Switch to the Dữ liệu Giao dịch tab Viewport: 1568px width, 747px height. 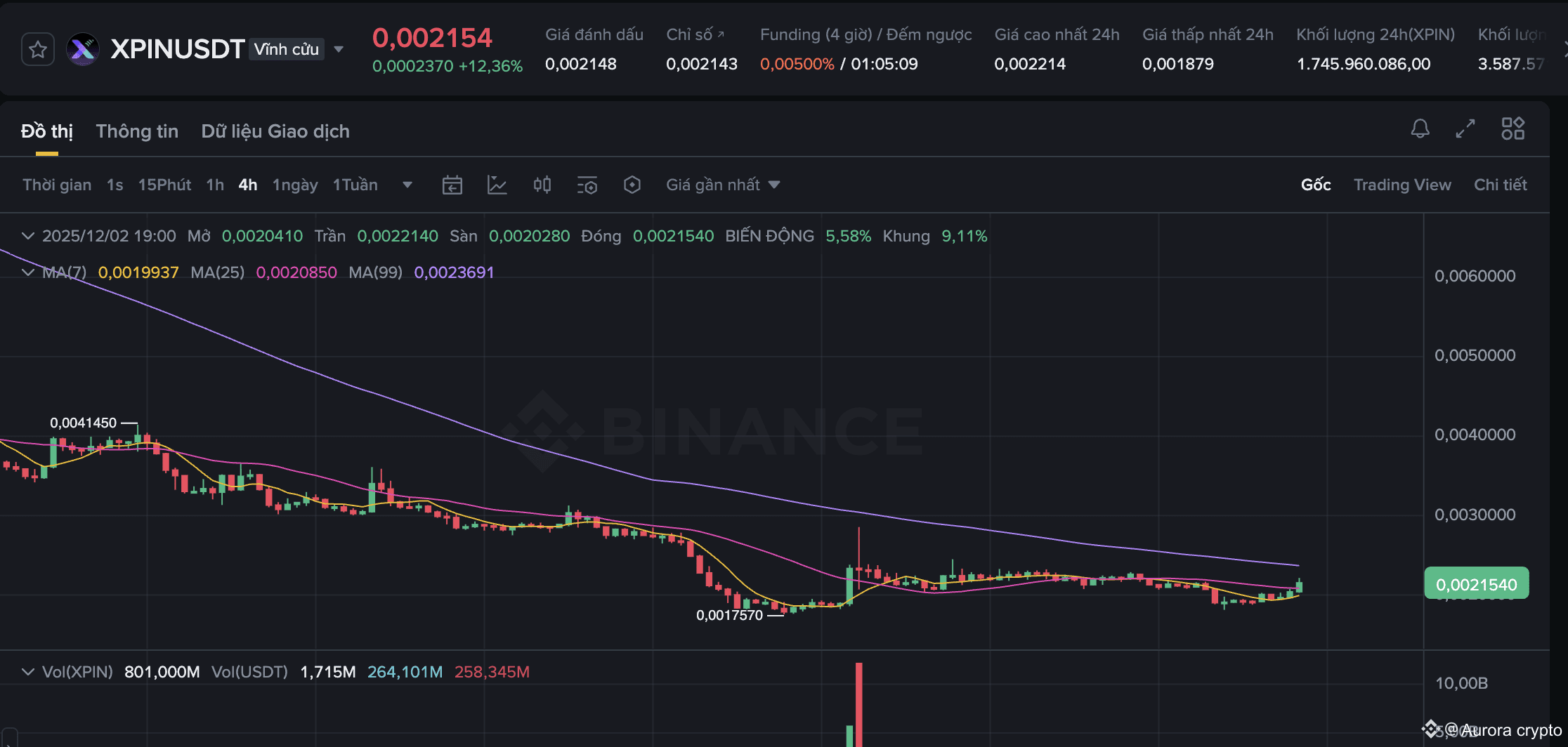point(275,131)
